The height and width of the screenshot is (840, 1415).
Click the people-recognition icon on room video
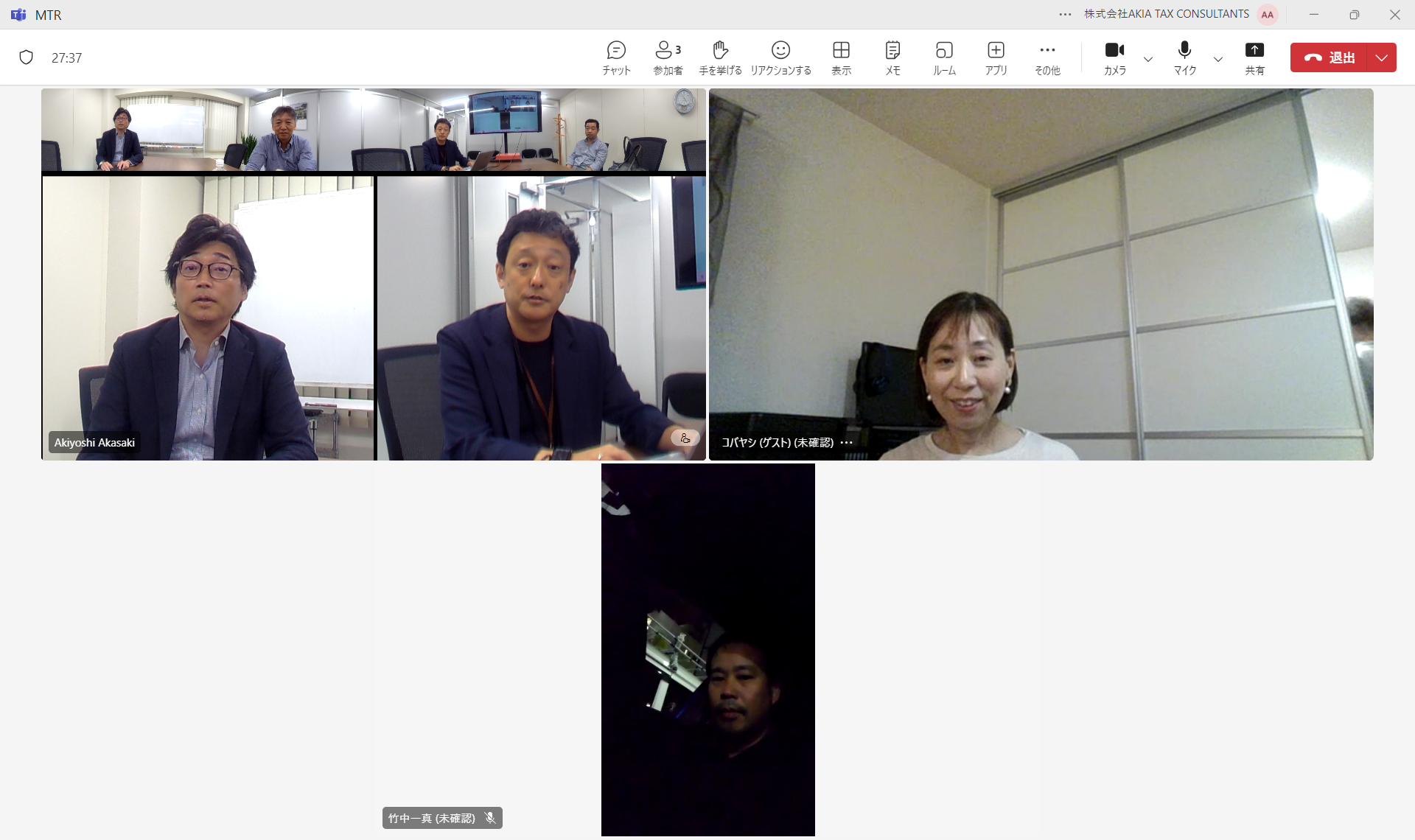click(685, 438)
